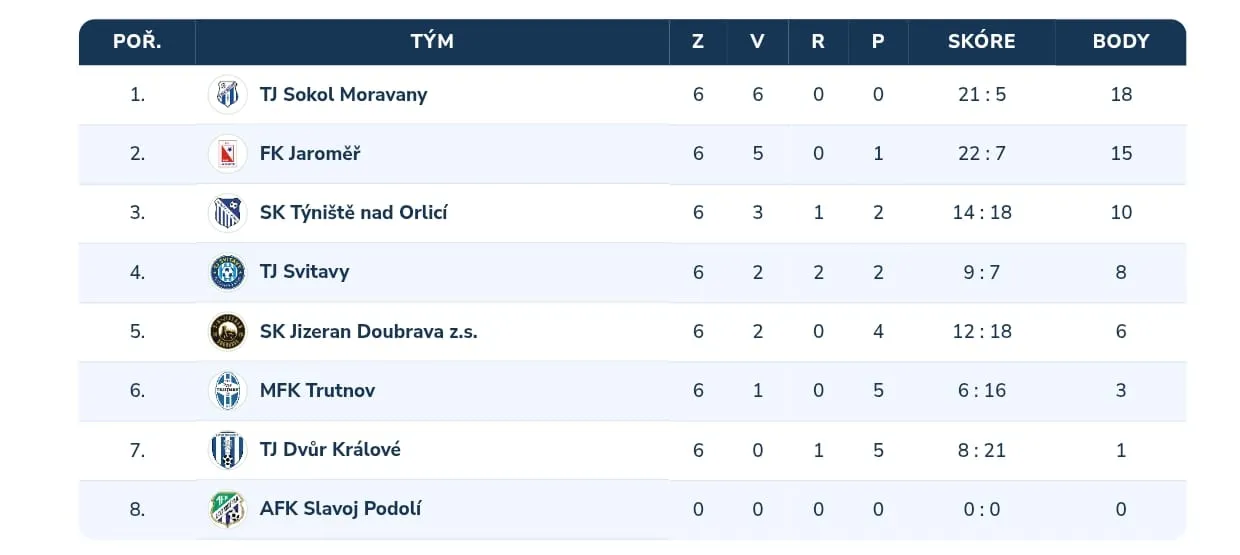Click the SK Jizeran Doubrava logo
1240x555 pixels.
coord(227,332)
